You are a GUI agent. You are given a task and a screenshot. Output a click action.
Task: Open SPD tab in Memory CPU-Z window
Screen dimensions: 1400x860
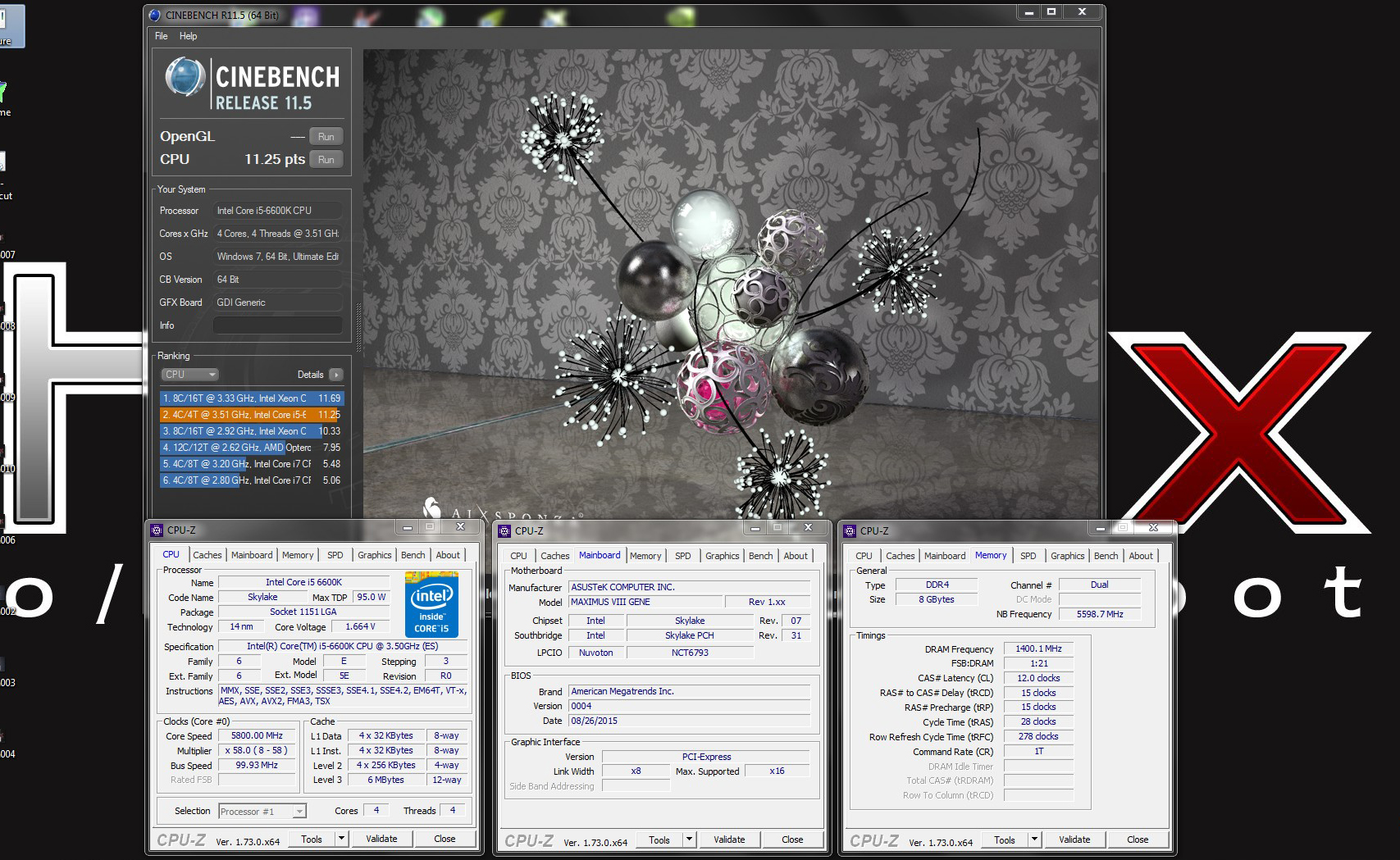[1028, 556]
